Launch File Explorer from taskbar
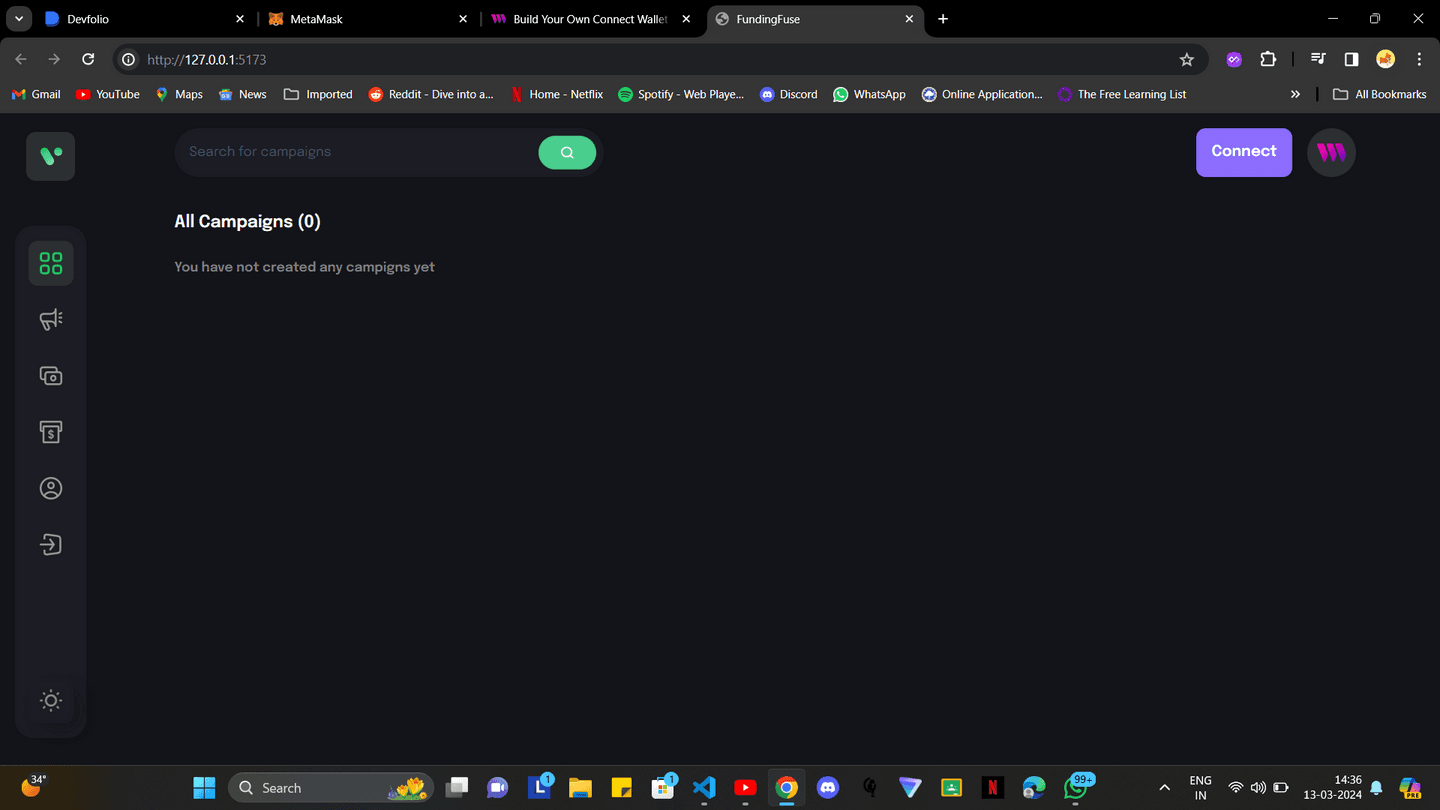 pos(580,788)
